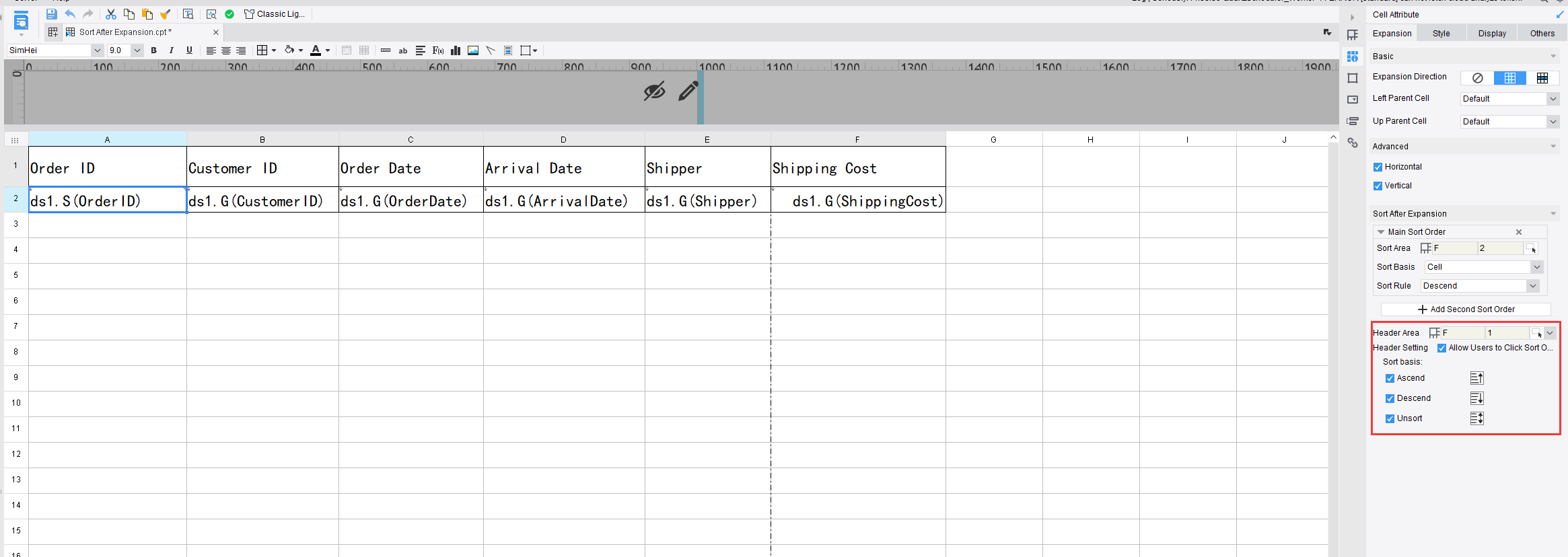This screenshot has width=1568, height=557.
Task: Switch to the Others tab
Action: (1542, 34)
